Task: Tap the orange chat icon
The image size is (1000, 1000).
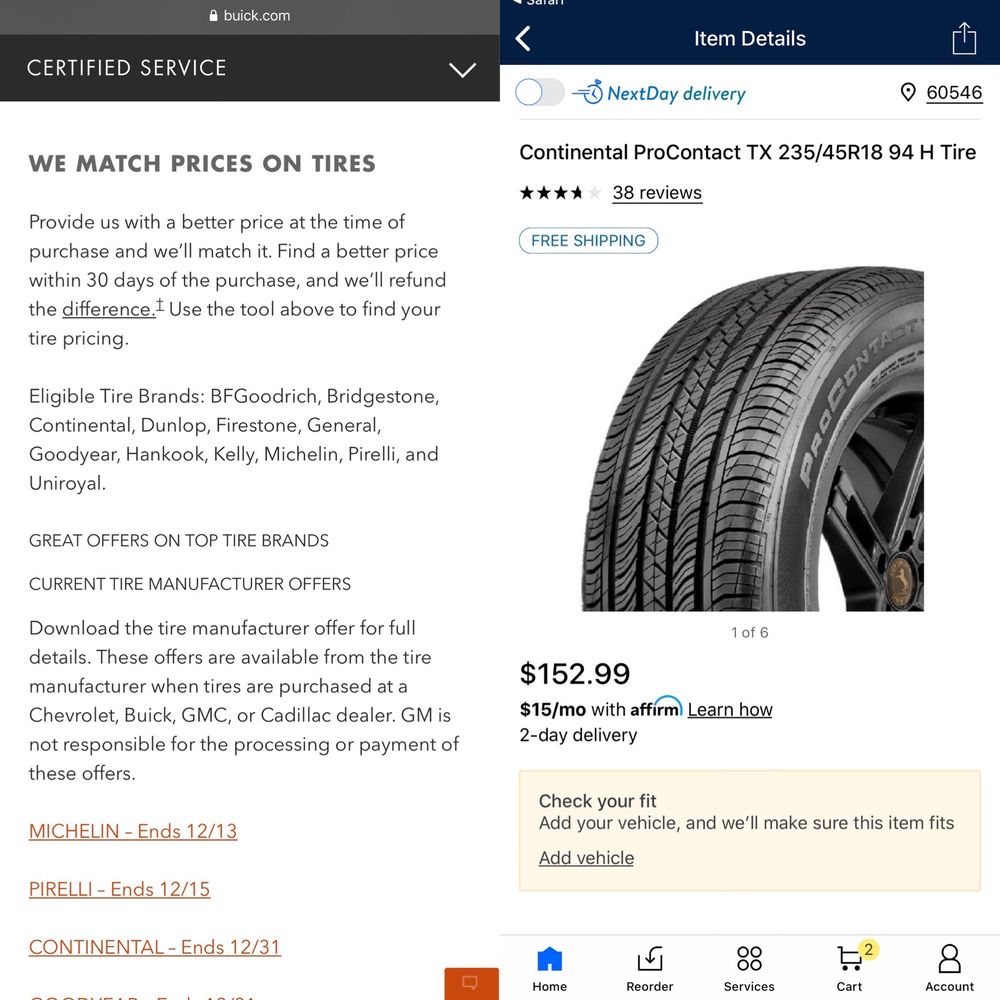Action: coord(471,984)
